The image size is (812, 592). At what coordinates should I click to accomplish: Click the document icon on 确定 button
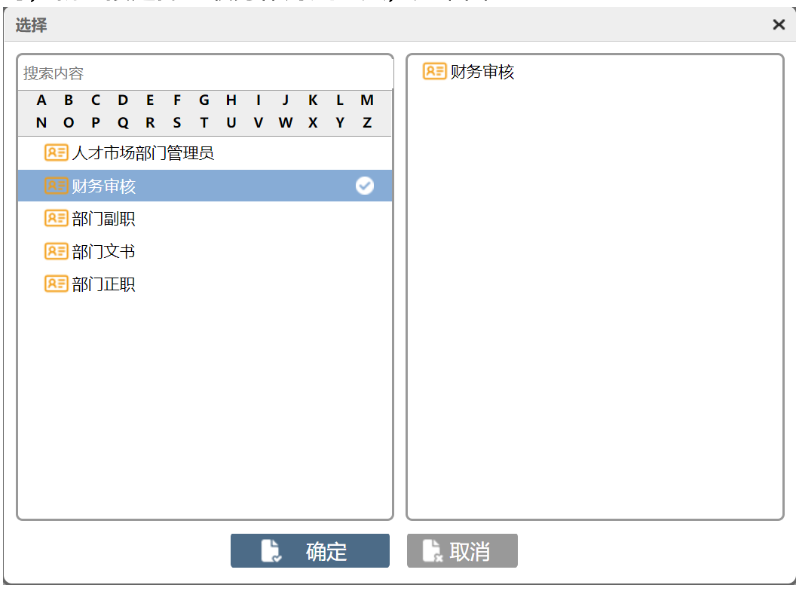[271, 551]
